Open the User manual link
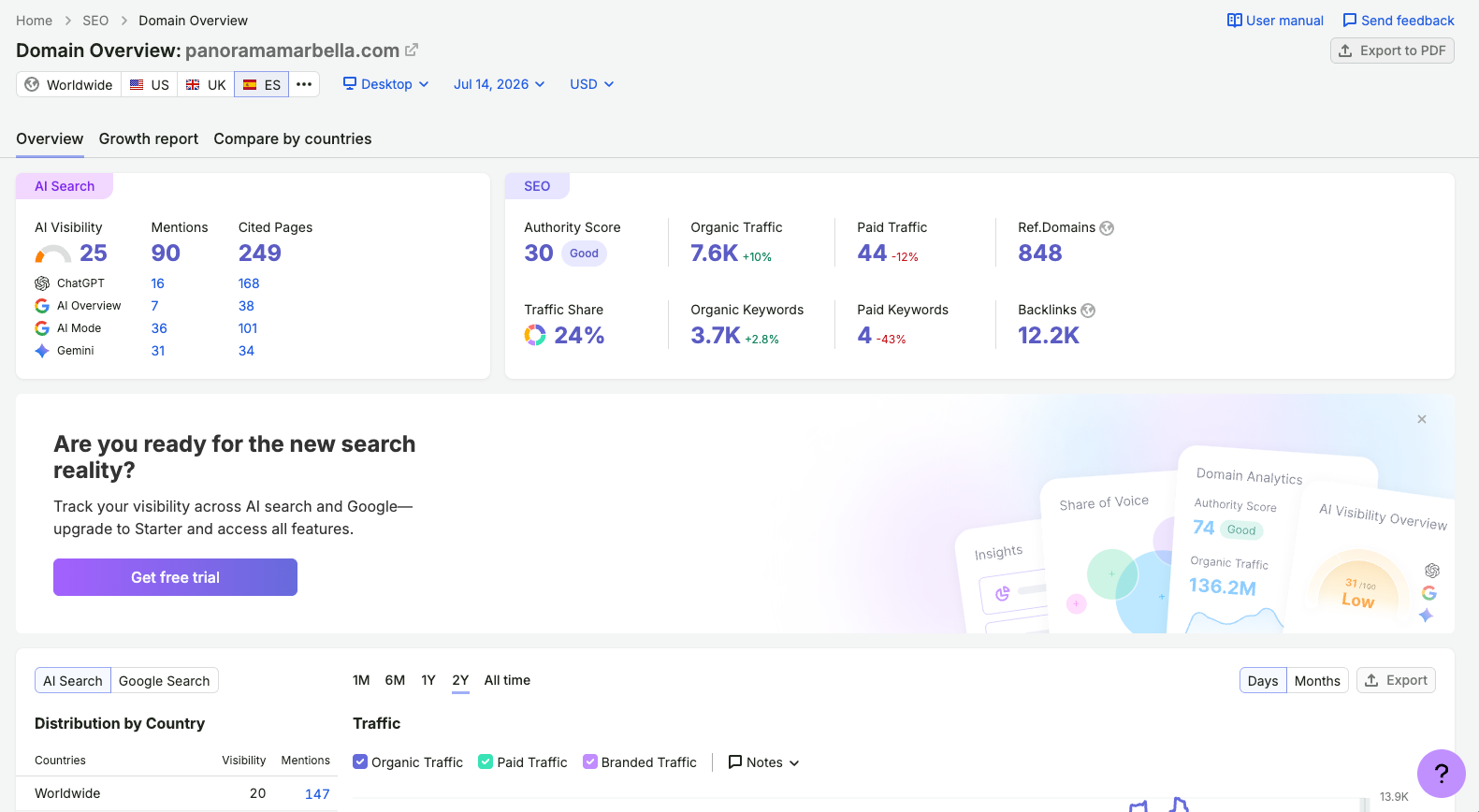Screen dimensions: 1479x812 [1275, 21]
